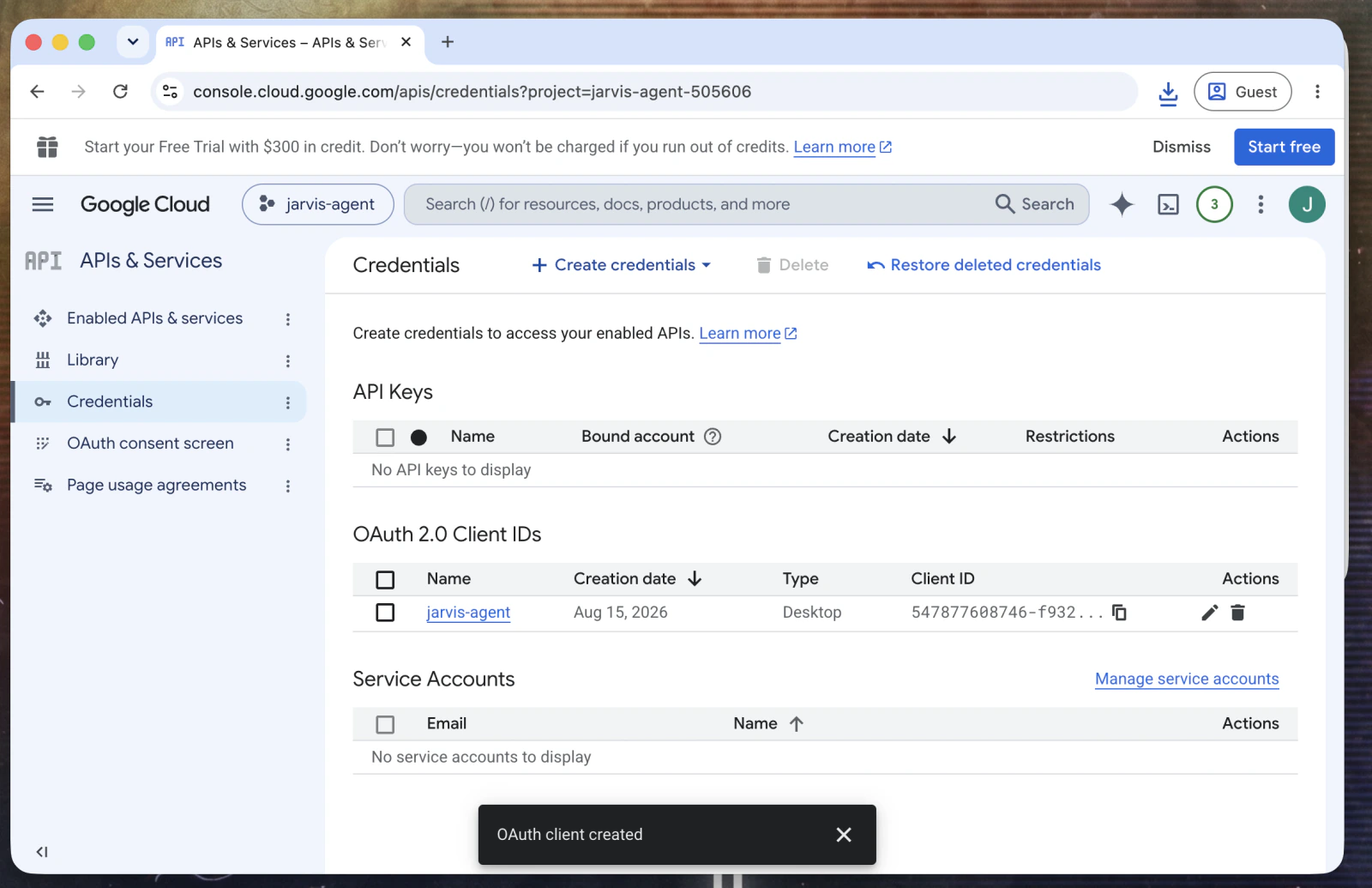This screenshot has height=888, width=1372.
Task: Click the APIs & Services heading
Action: tap(151, 261)
